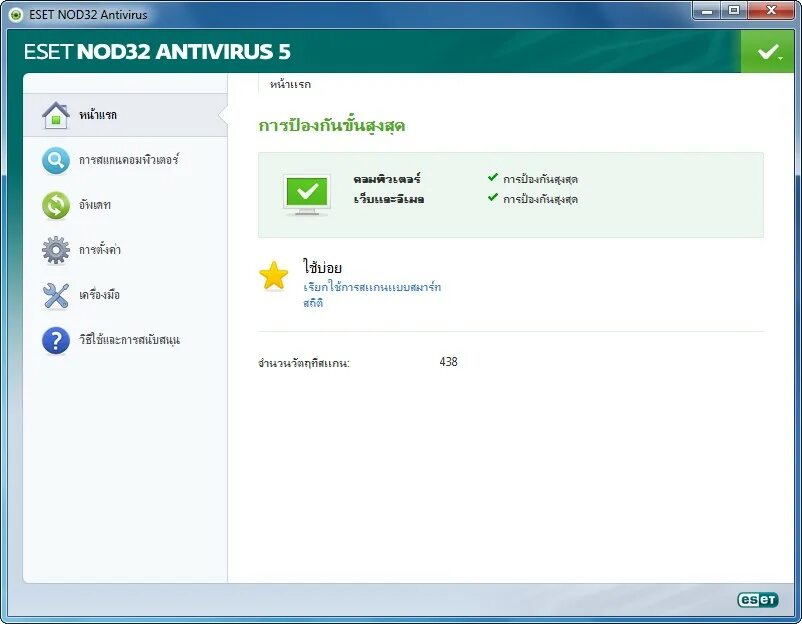
Task: Select the เครื่องมือ tools section
Action: (x=125, y=295)
